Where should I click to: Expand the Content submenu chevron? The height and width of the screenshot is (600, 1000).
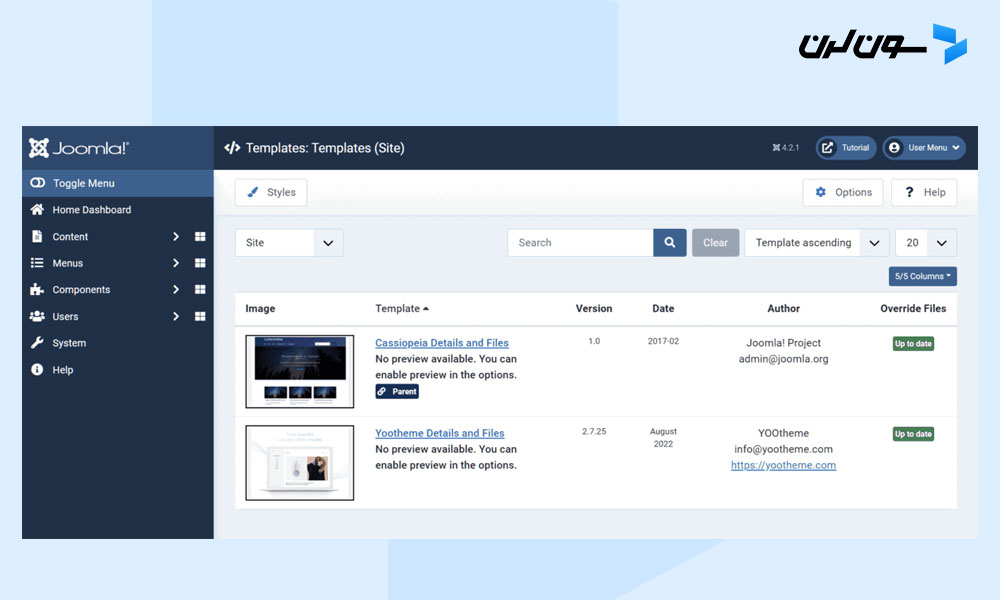175,237
